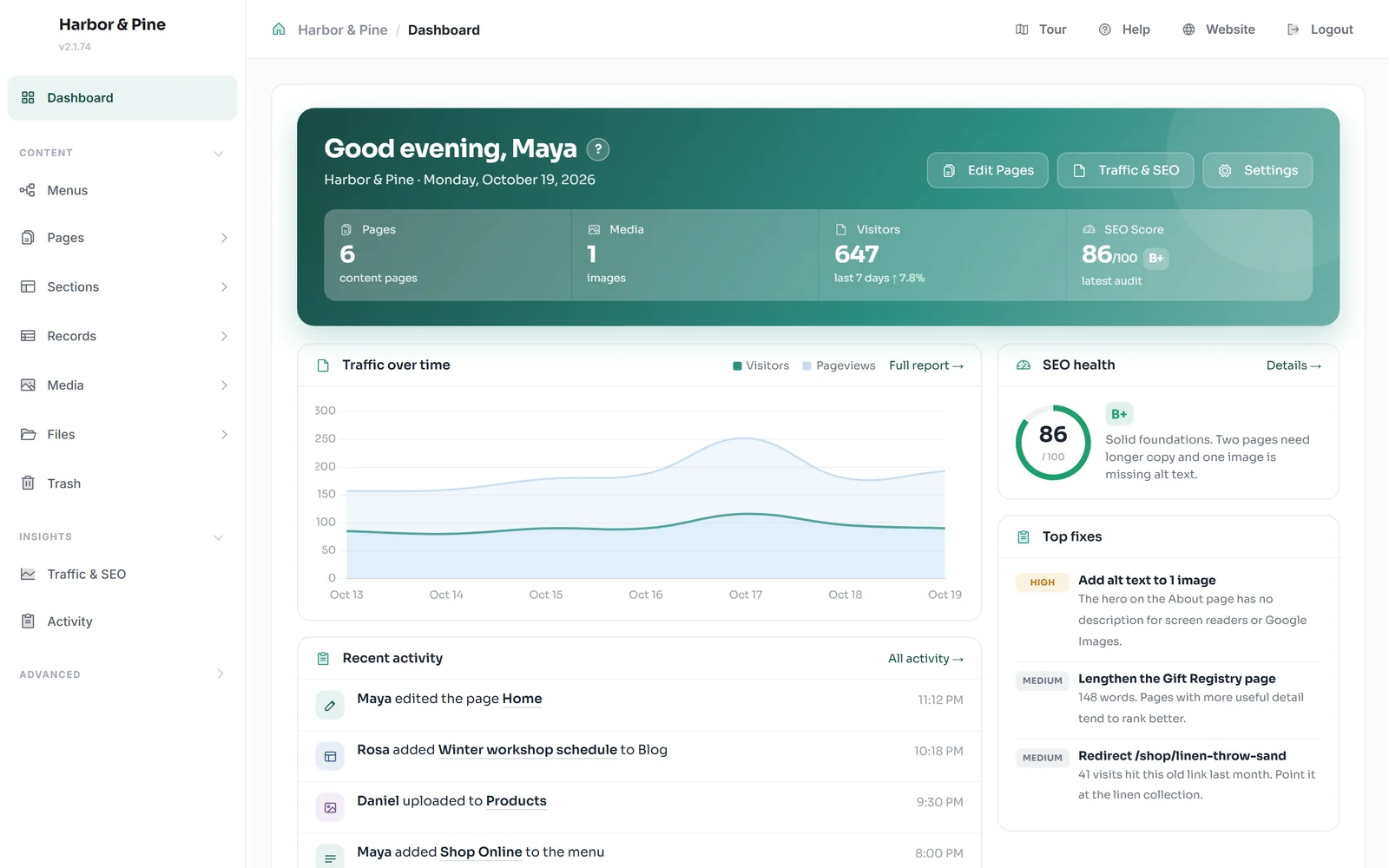Click the Media stat card showing 1 images
This screenshot has width=1389, height=868.
tap(695, 255)
